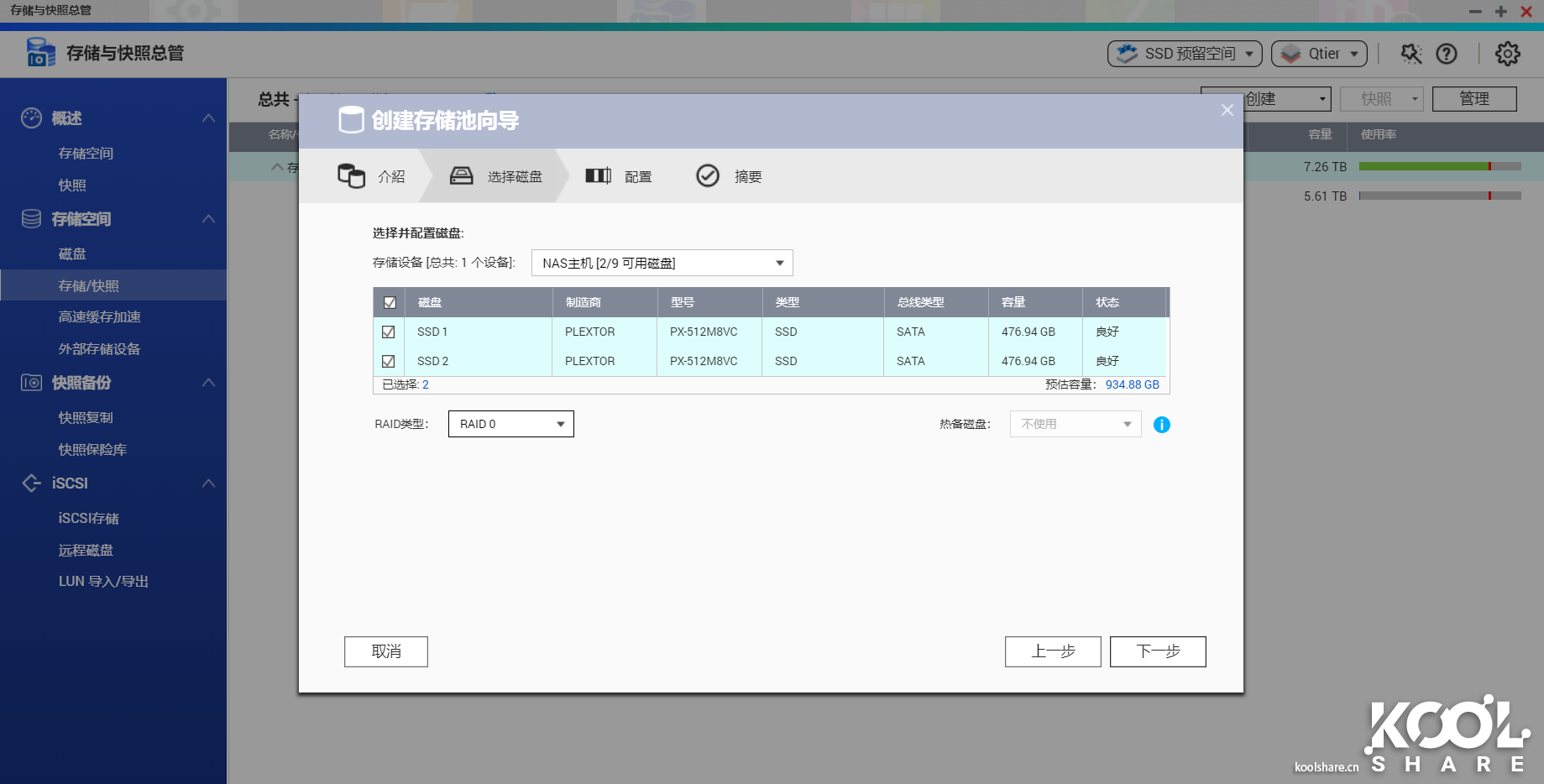This screenshot has width=1544, height=784.
Task: Toggle the select-all disks header checkbox
Action: [x=390, y=302]
